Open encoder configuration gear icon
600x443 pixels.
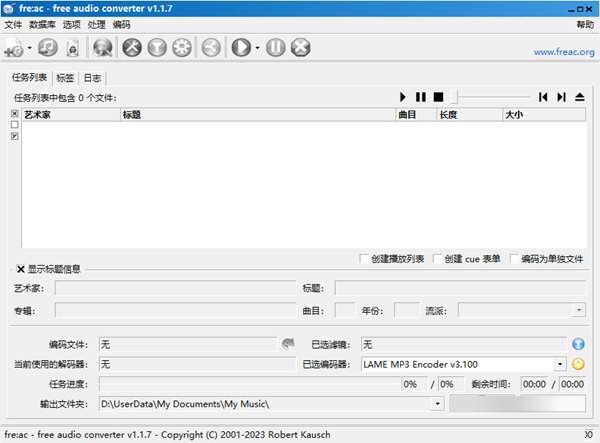(x=181, y=47)
